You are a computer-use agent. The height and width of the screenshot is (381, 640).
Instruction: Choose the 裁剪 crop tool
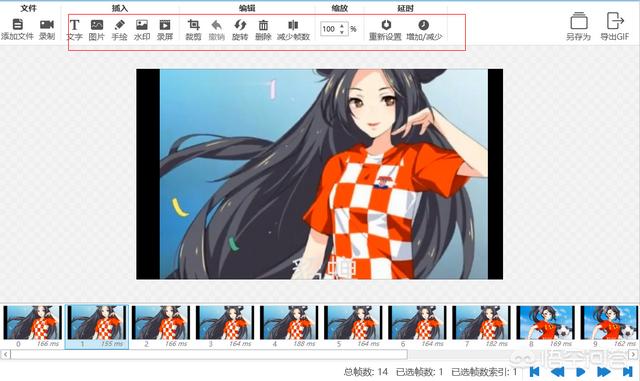click(x=193, y=29)
